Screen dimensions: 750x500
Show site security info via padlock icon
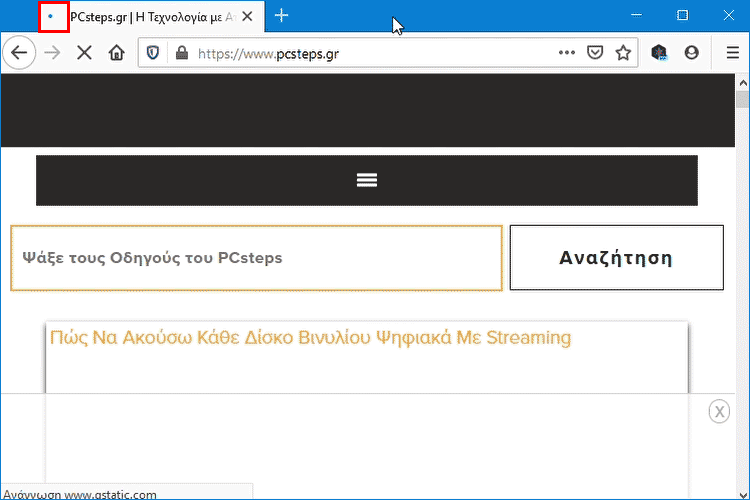(x=182, y=53)
